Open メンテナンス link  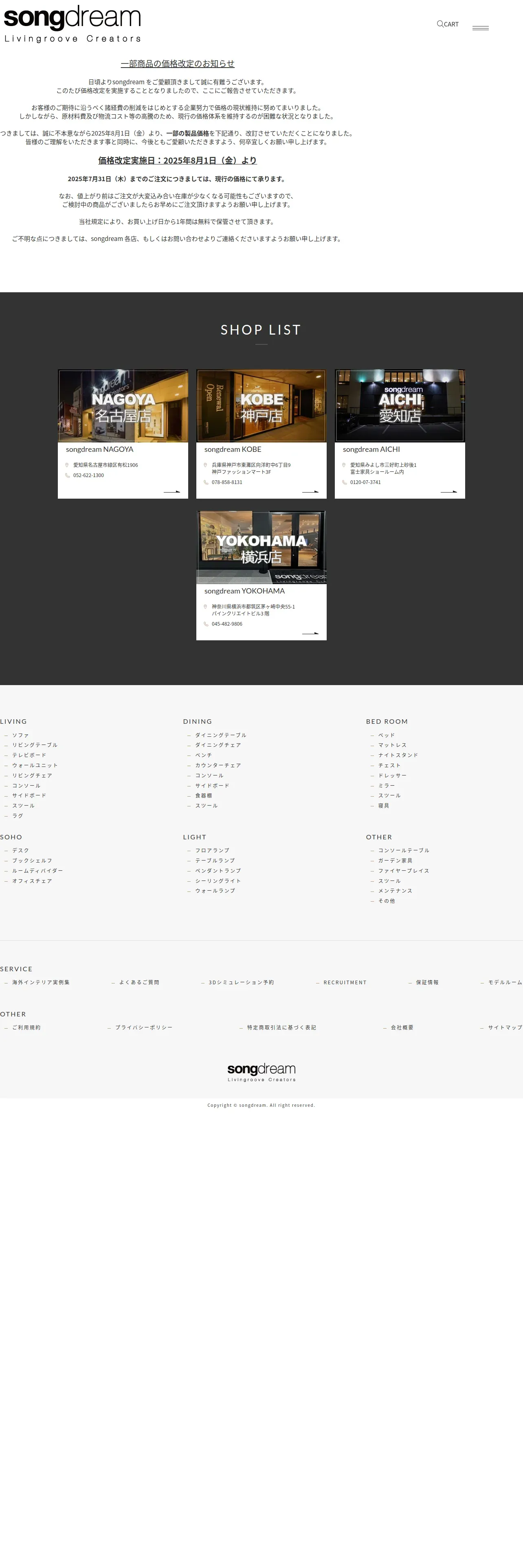point(395,891)
